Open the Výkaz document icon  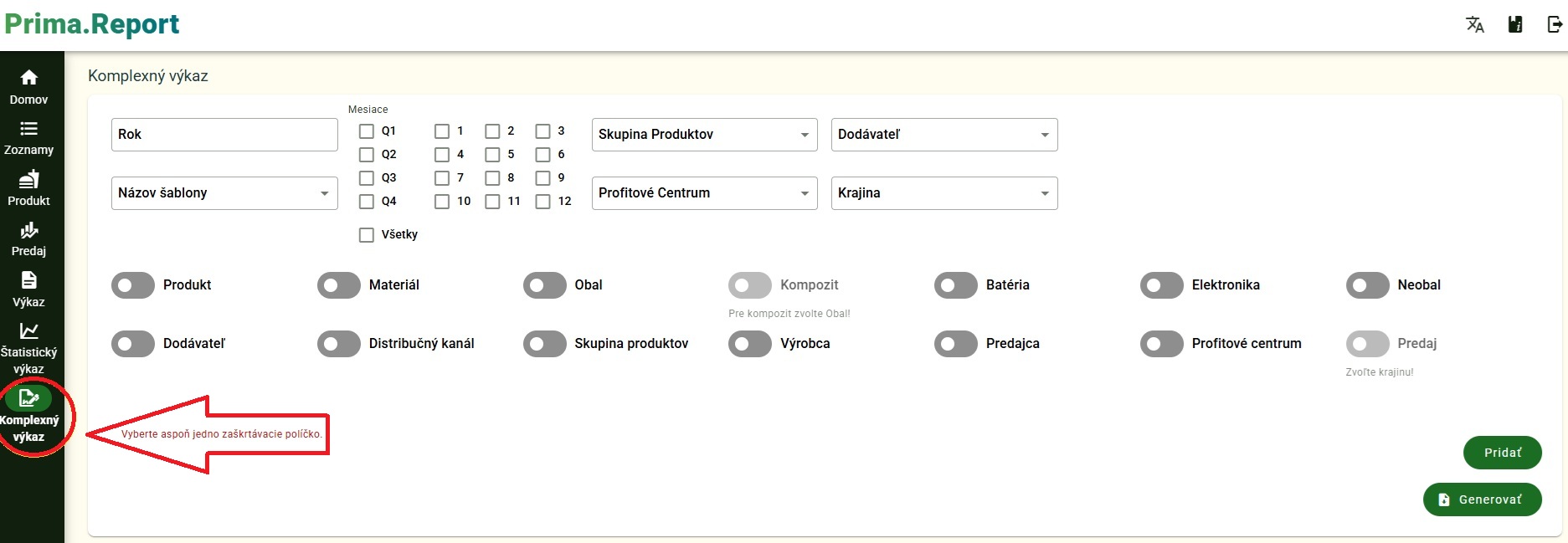pyautogui.click(x=28, y=280)
